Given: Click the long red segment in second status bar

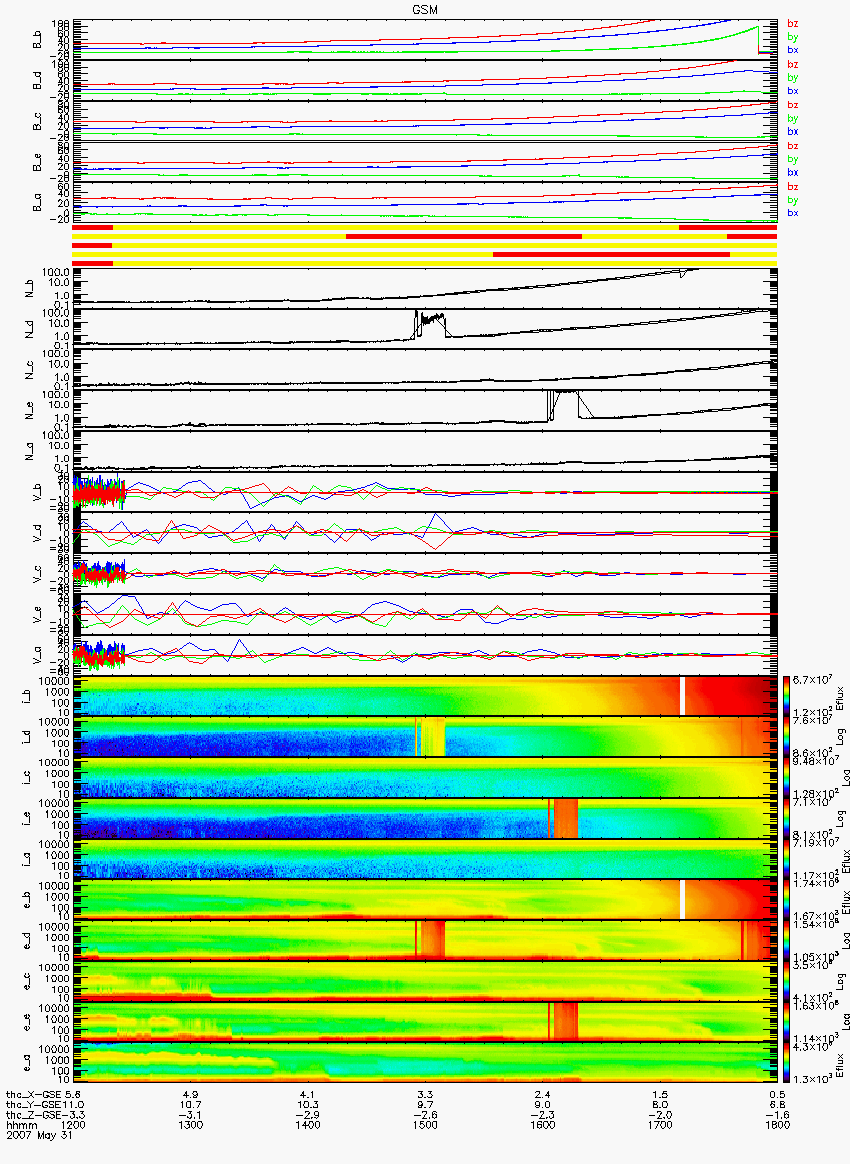Looking at the screenshot, I should [x=464, y=236].
